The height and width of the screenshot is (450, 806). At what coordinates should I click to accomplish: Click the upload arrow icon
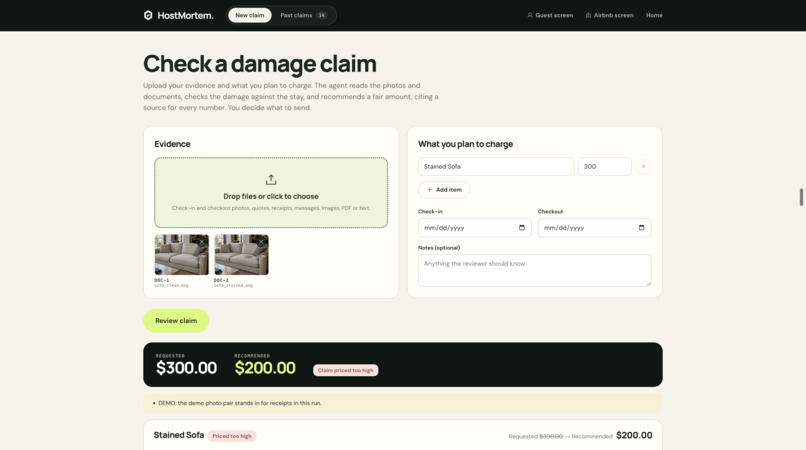pyautogui.click(x=271, y=179)
